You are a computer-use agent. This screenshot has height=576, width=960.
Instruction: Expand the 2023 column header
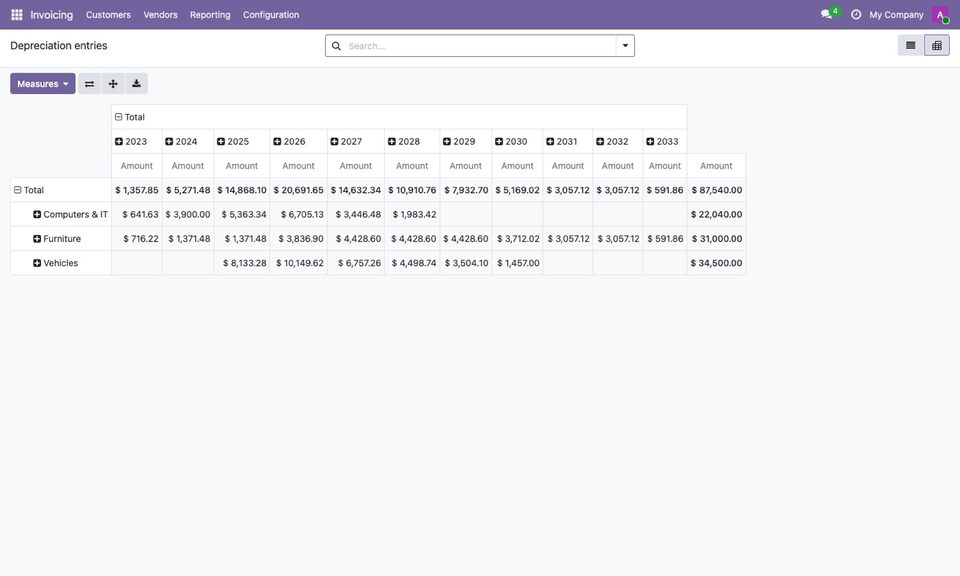[x=131, y=141]
